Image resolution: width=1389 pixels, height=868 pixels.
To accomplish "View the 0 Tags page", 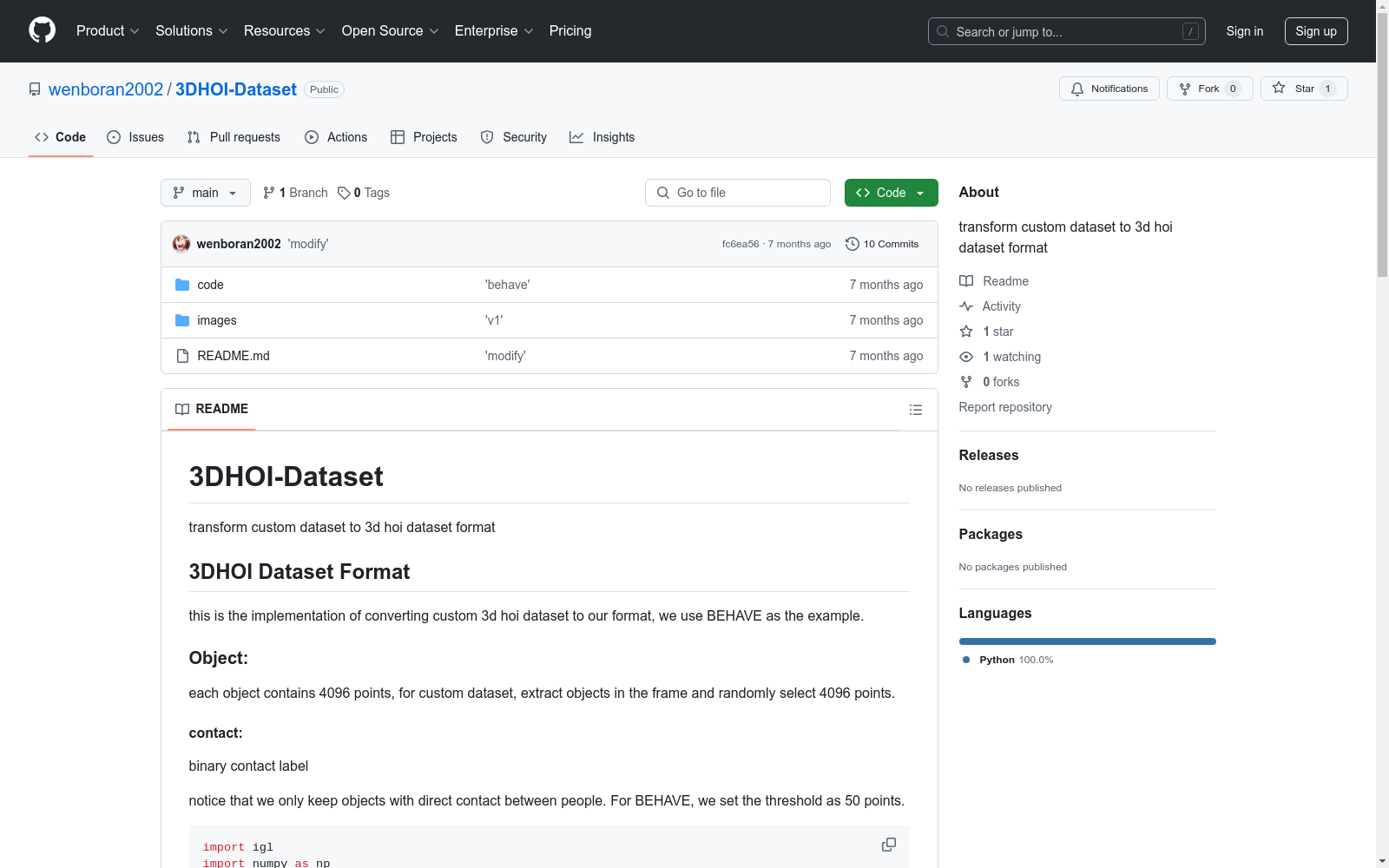I will point(364,193).
